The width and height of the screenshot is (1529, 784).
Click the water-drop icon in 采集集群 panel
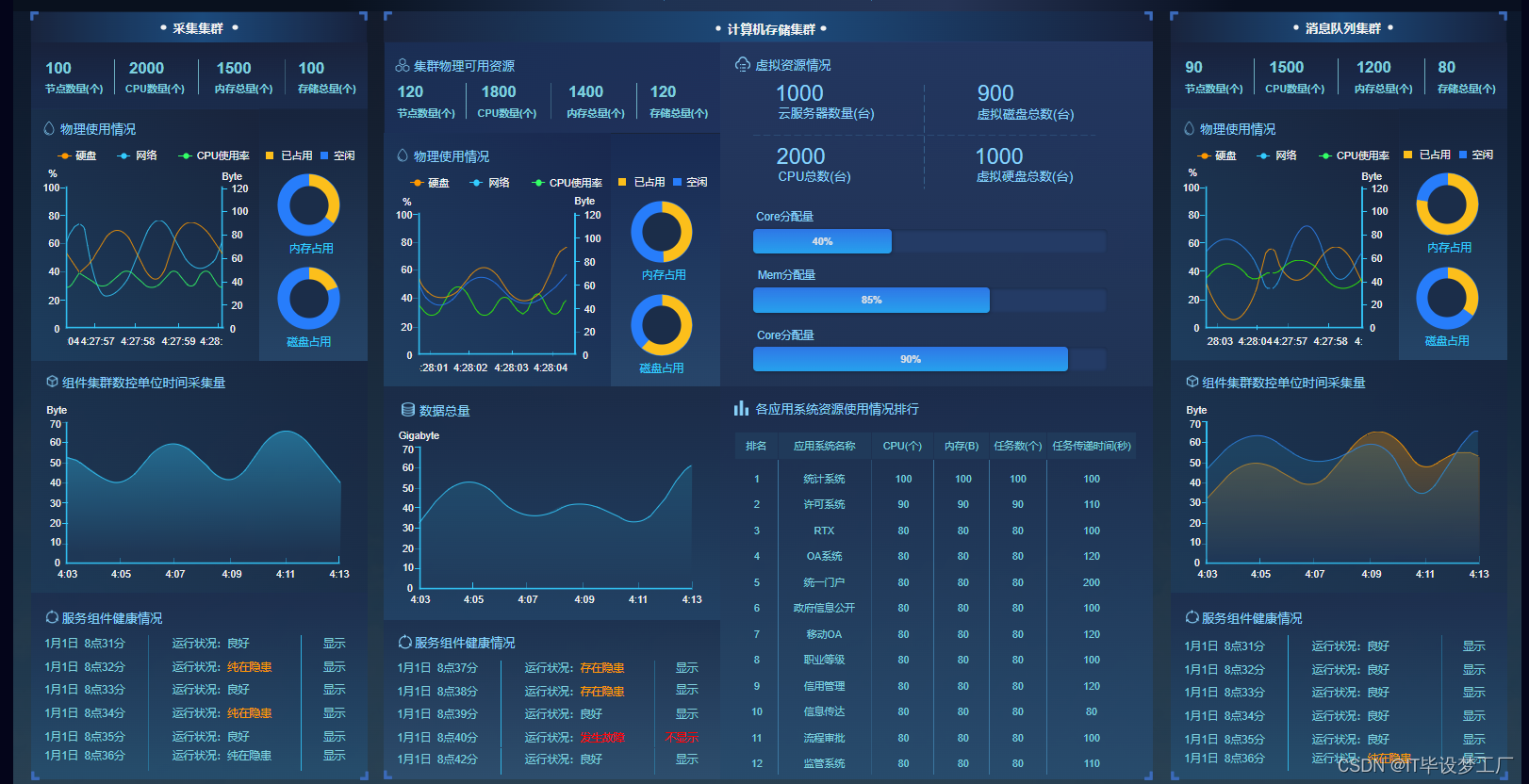[49, 128]
